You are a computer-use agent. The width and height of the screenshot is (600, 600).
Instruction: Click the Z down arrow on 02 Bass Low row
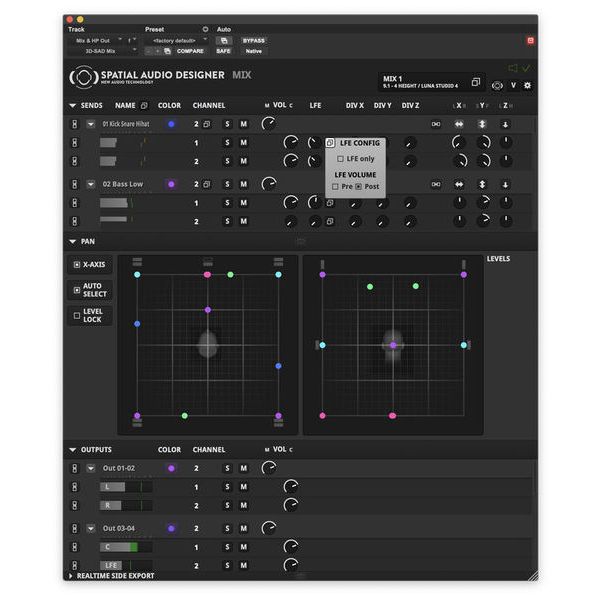[x=505, y=185]
